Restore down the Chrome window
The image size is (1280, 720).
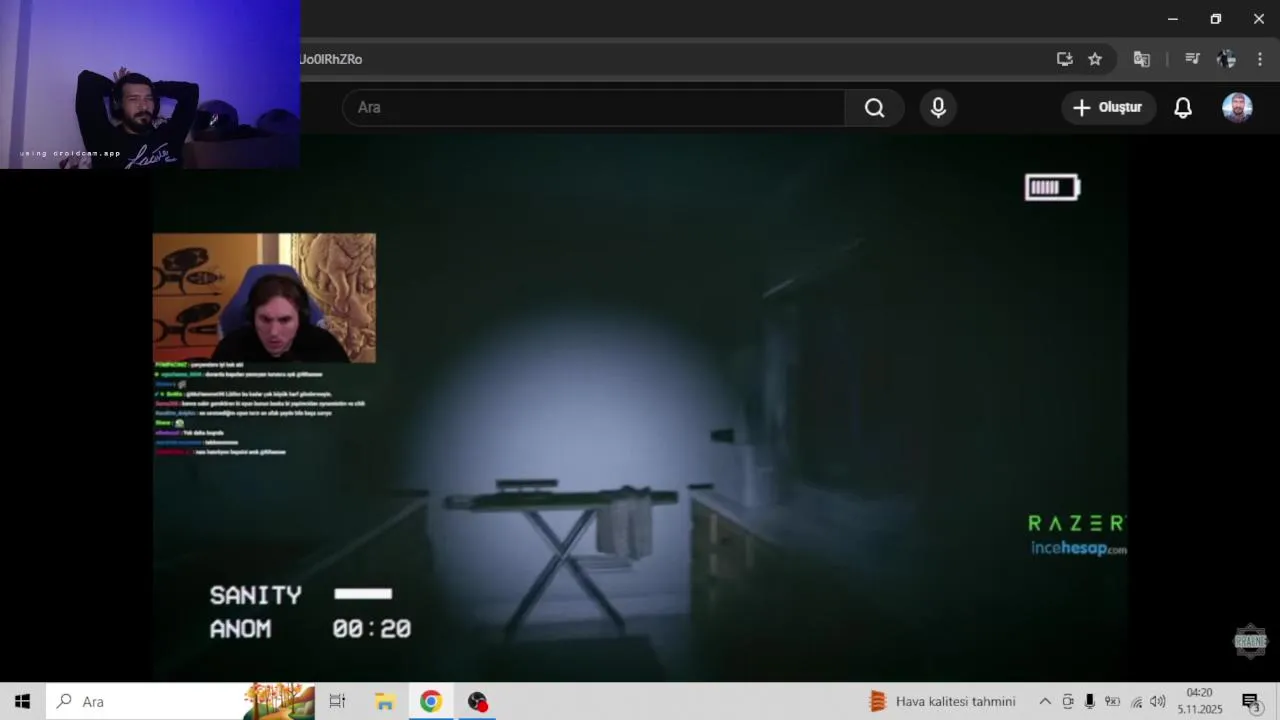1215,18
